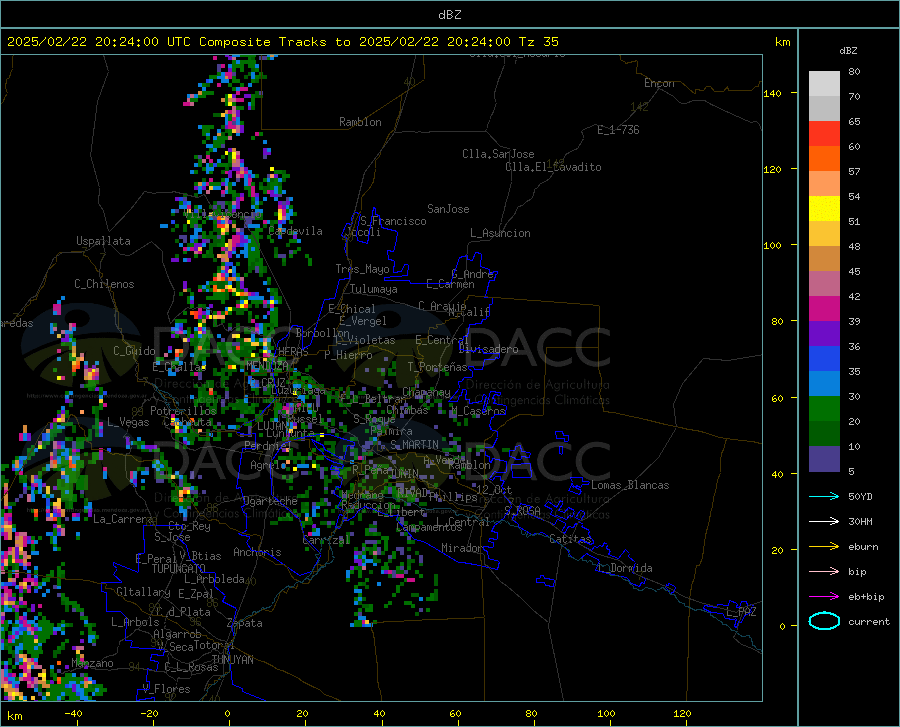Click the 'Tres_Mayo' map label
The width and height of the screenshot is (900, 727).
click(x=362, y=269)
